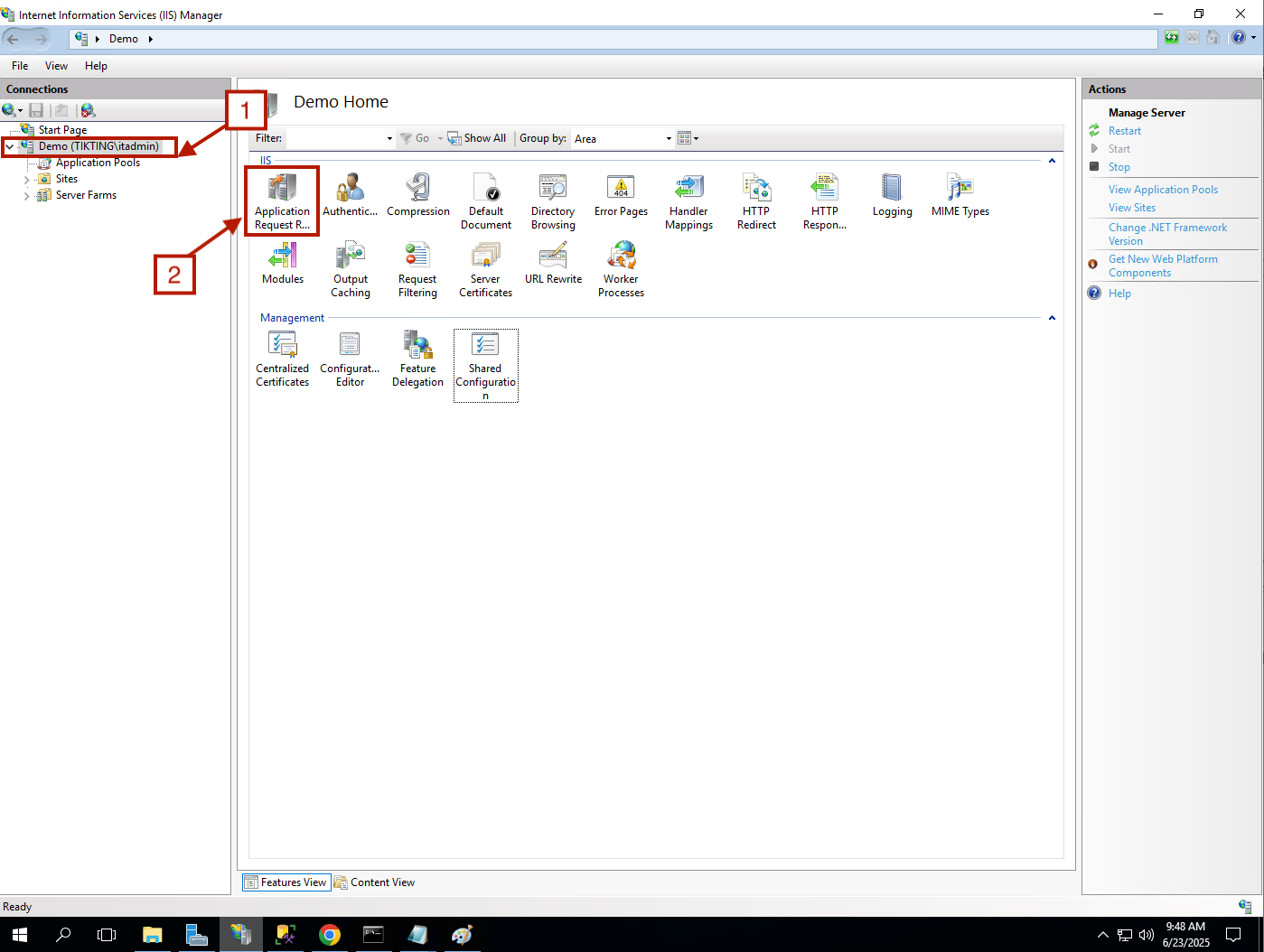Open the Handler Mappings icon
Viewport: 1264px width, 952px height.
pos(688,201)
